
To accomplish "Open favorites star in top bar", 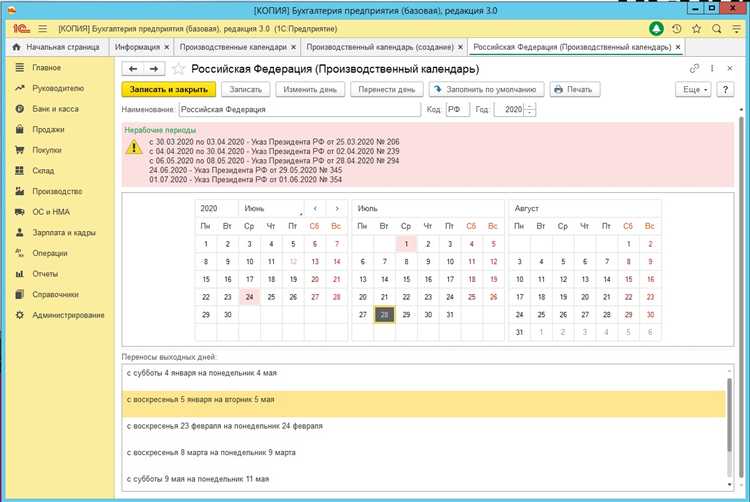I will [x=696, y=29].
